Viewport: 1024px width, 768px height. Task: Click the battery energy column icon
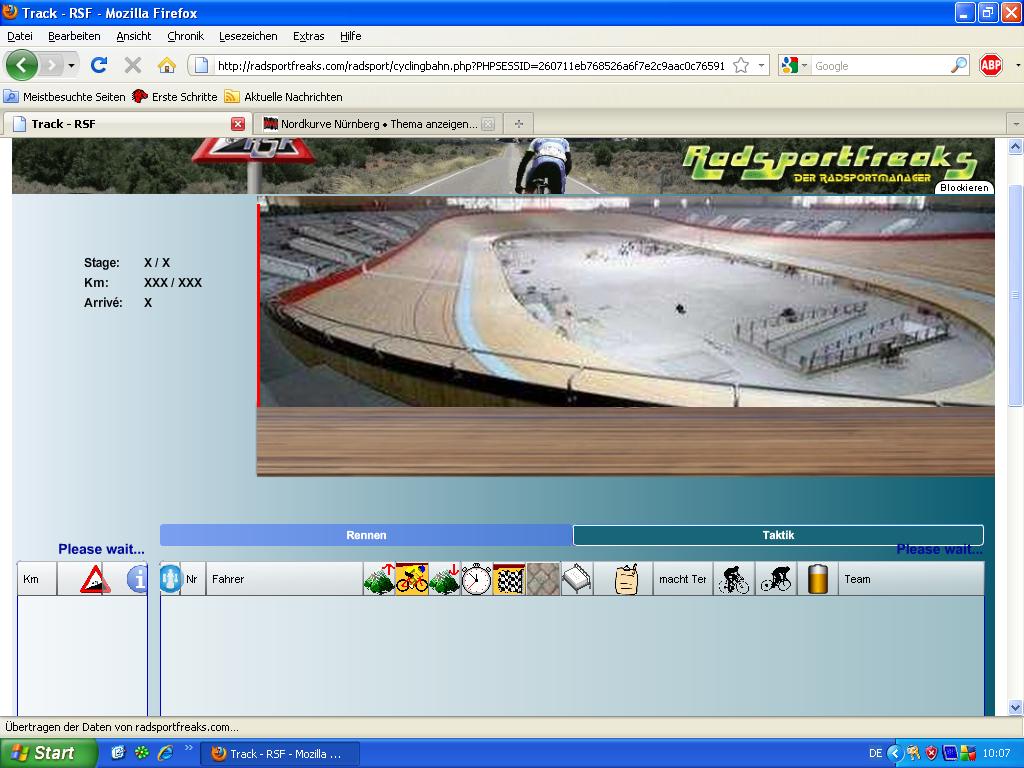[x=818, y=579]
